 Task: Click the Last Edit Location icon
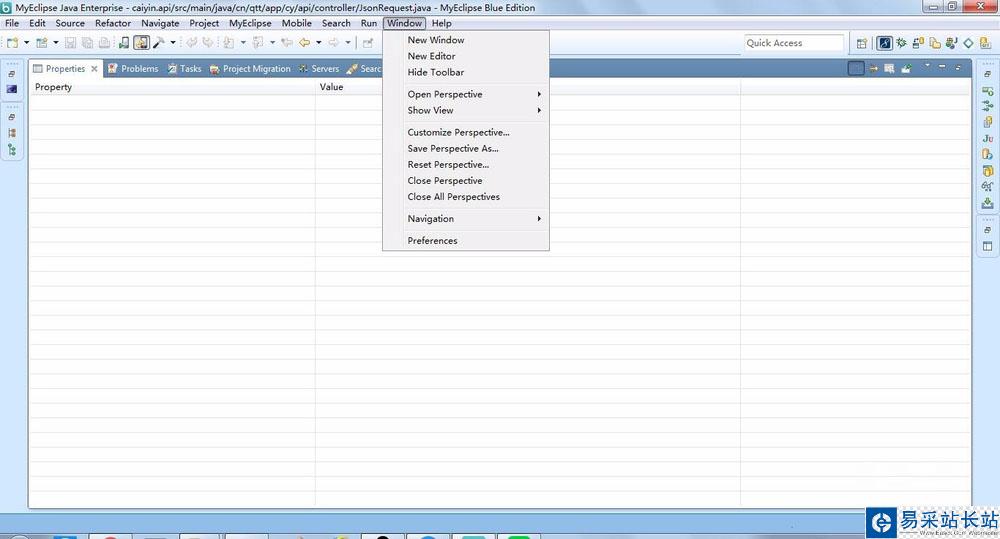(x=287, y=43)
